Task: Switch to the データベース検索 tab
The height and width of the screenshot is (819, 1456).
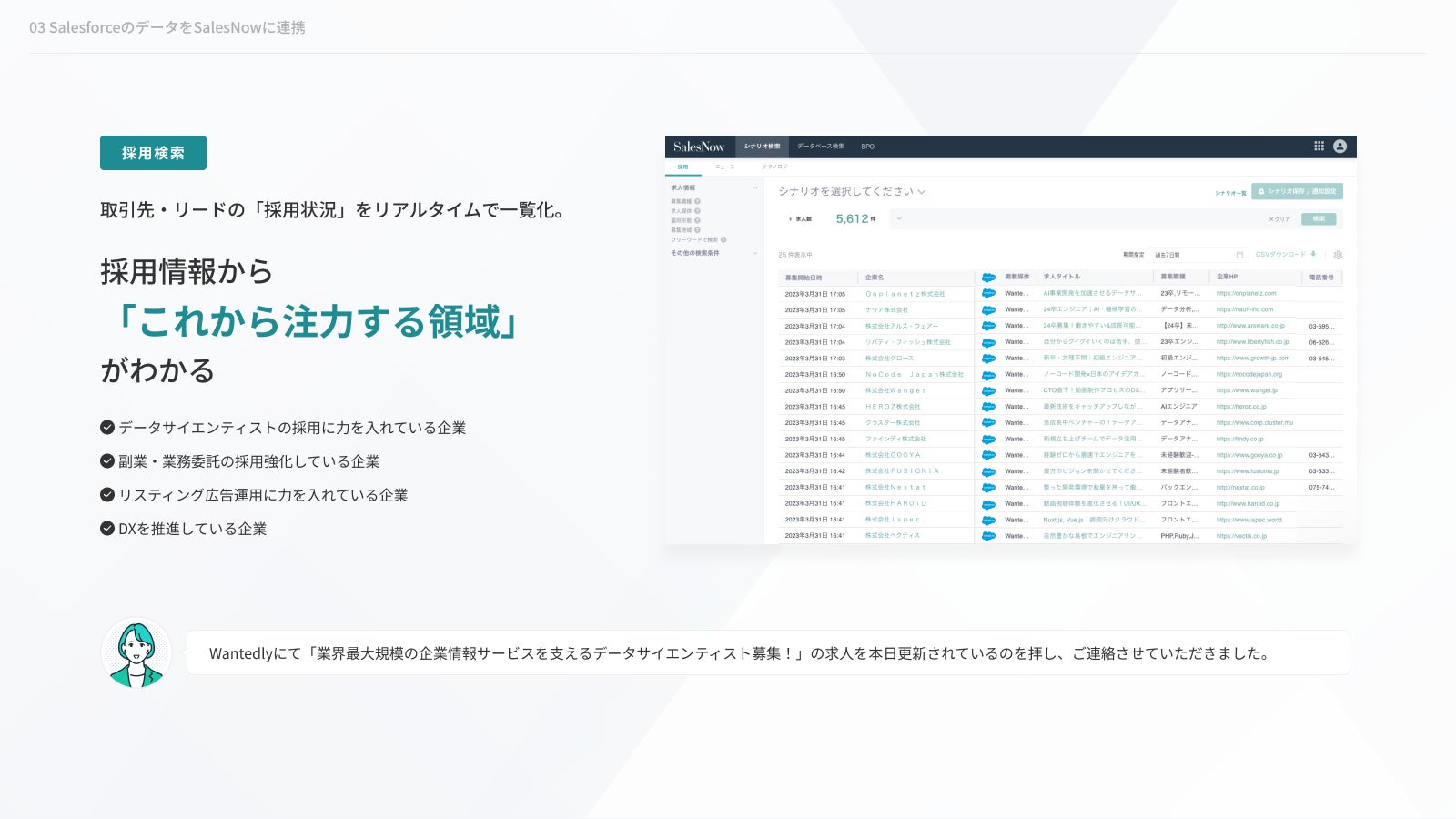Action: 821,147
